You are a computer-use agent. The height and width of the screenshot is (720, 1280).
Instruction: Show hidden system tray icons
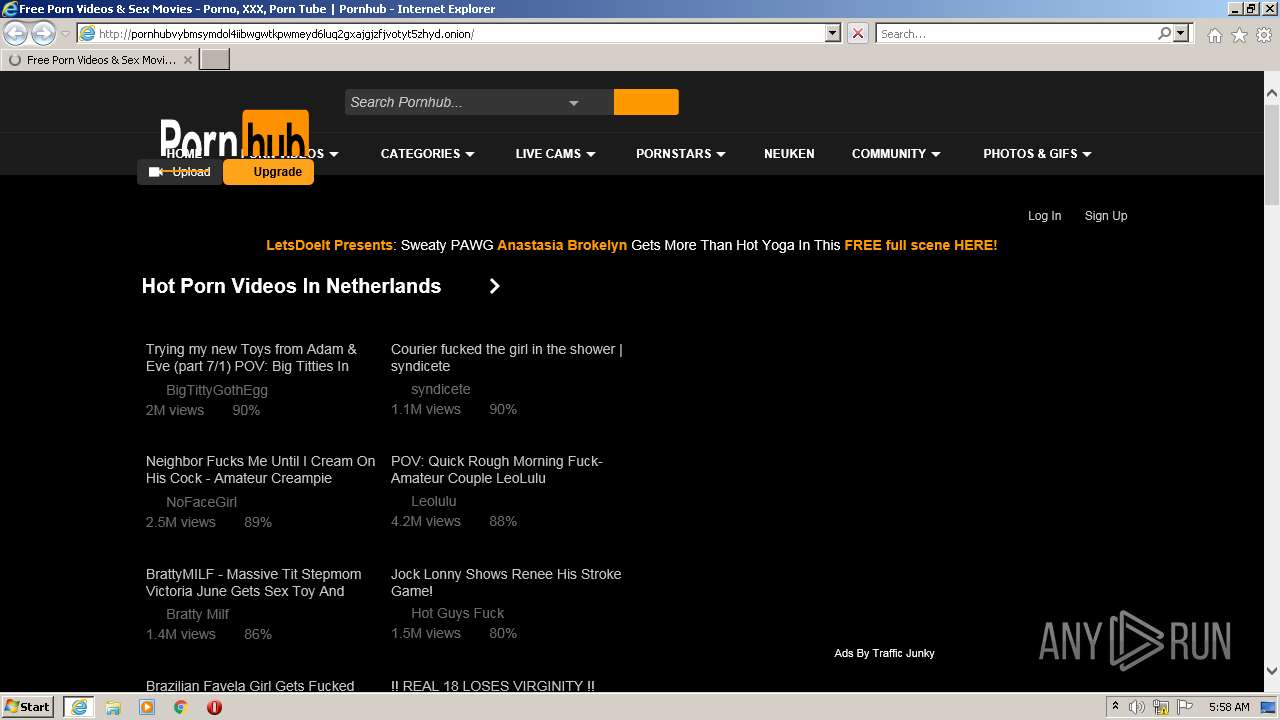coord(1115,706)
